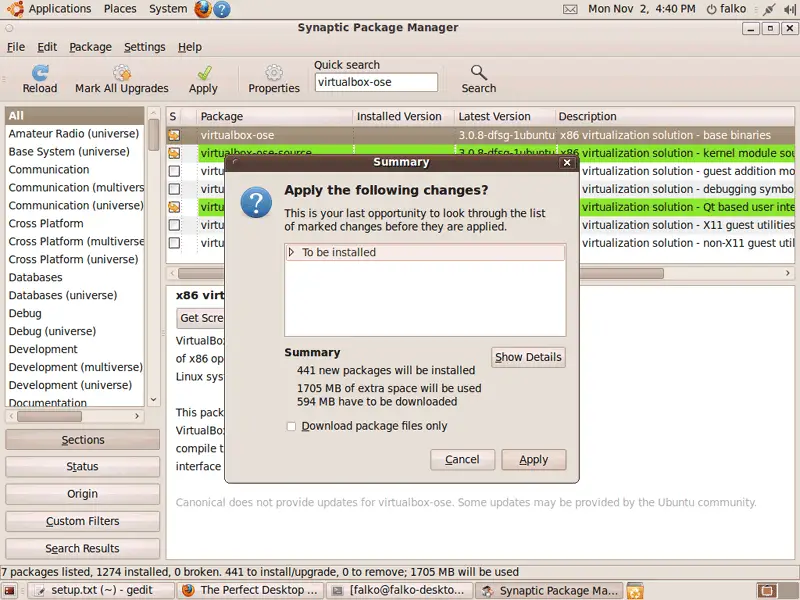Click Apply in the Summary dialog
800x600 pixels.
pos(534,460)
